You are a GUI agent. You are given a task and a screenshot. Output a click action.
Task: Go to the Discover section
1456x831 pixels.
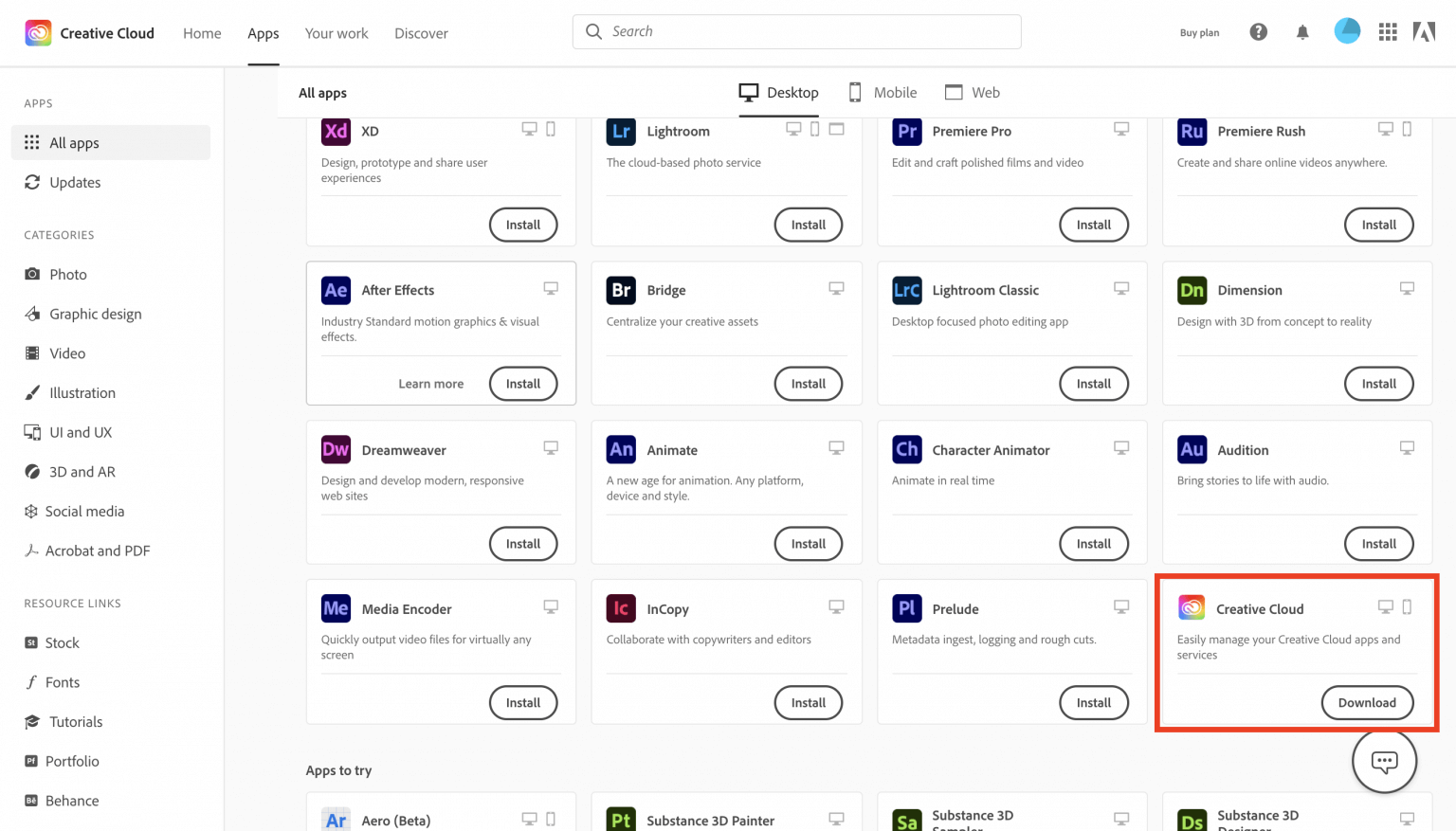(x=421, y=33)
